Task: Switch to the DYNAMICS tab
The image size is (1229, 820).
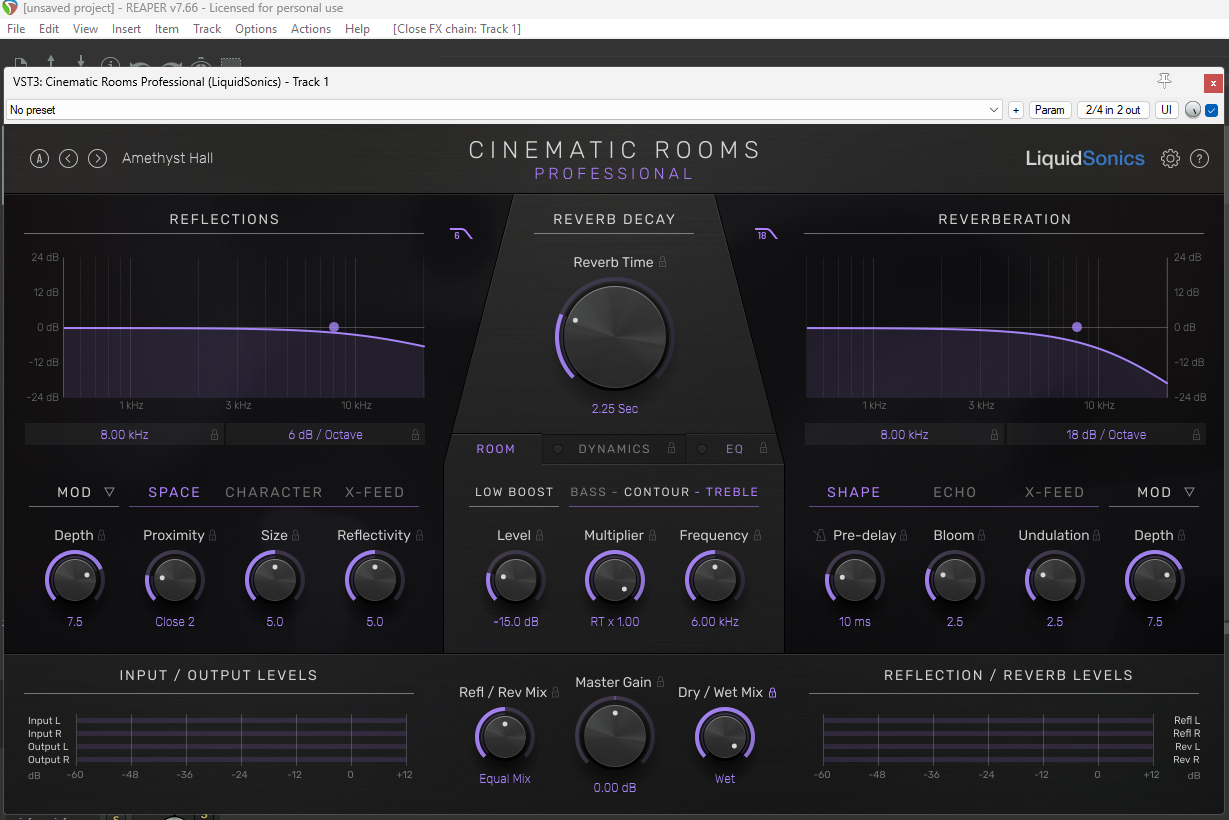Action: click(613, 449)
